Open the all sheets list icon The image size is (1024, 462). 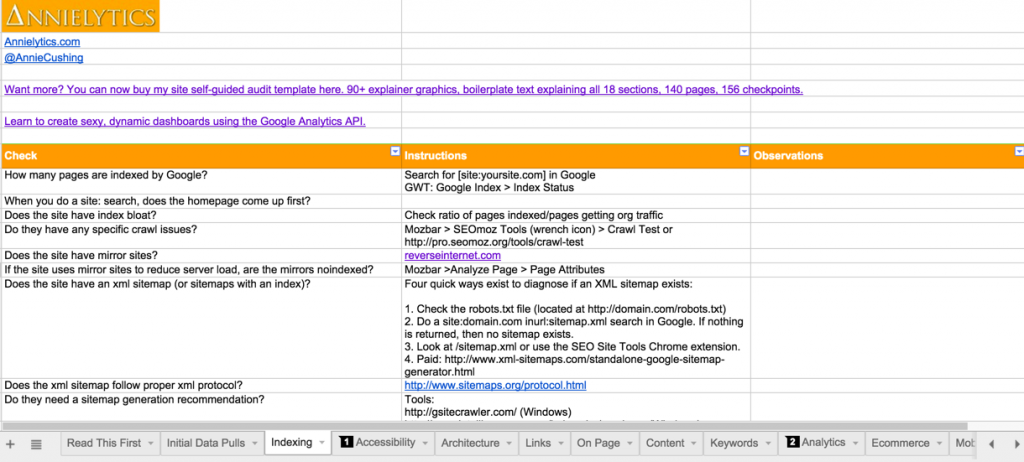pos(36,444)
